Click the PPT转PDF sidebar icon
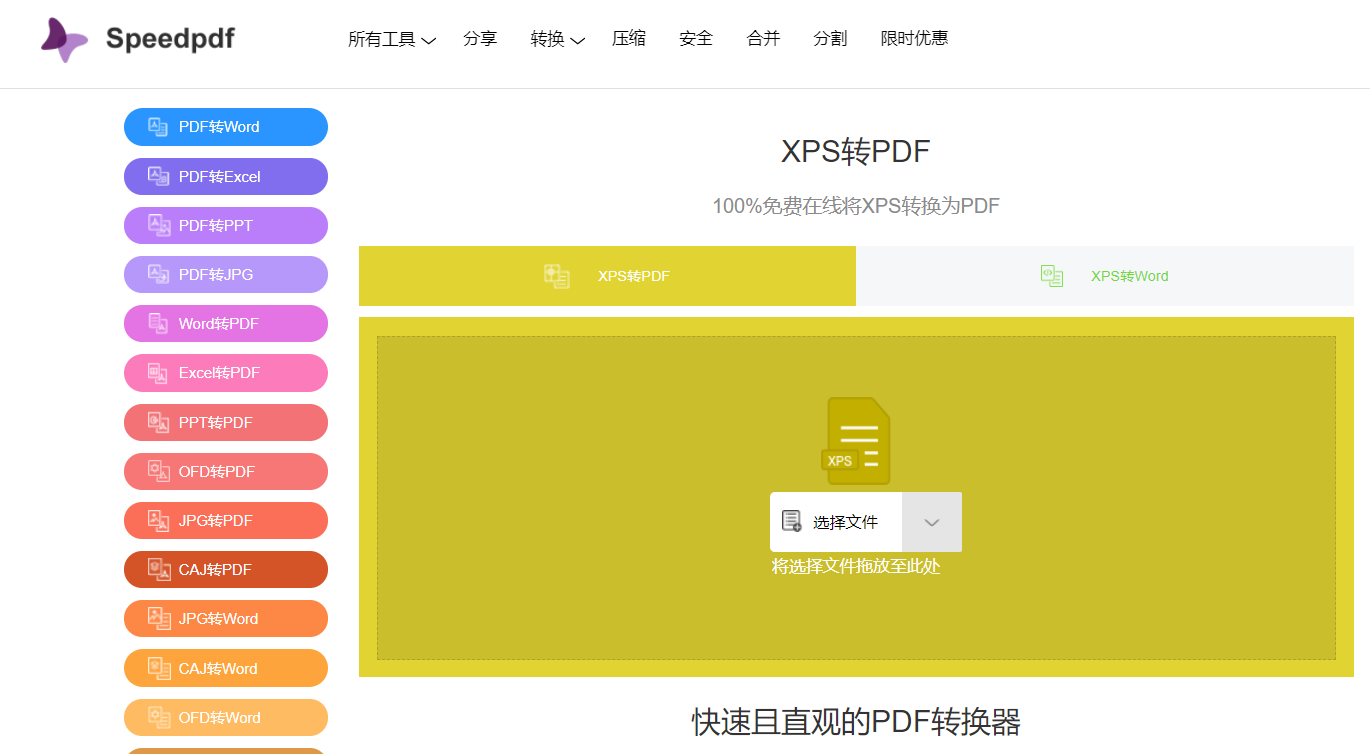 (158, 422)
